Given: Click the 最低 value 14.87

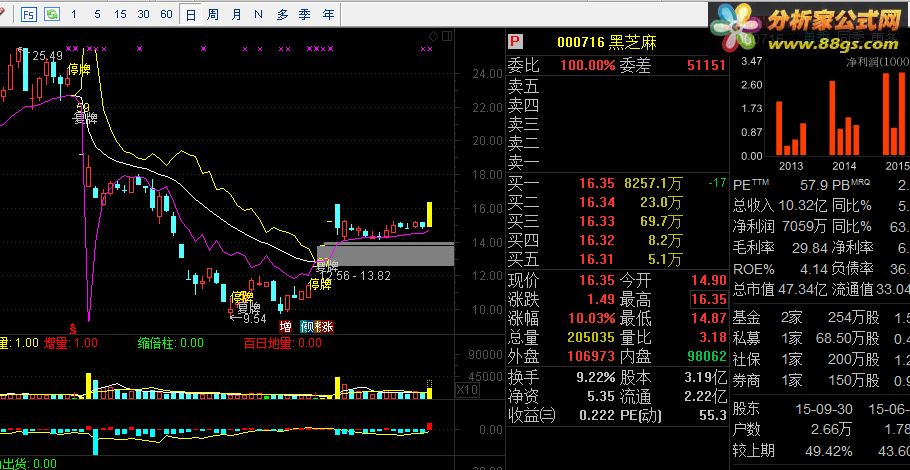Looking at the screenshot, I should [709, 319].
